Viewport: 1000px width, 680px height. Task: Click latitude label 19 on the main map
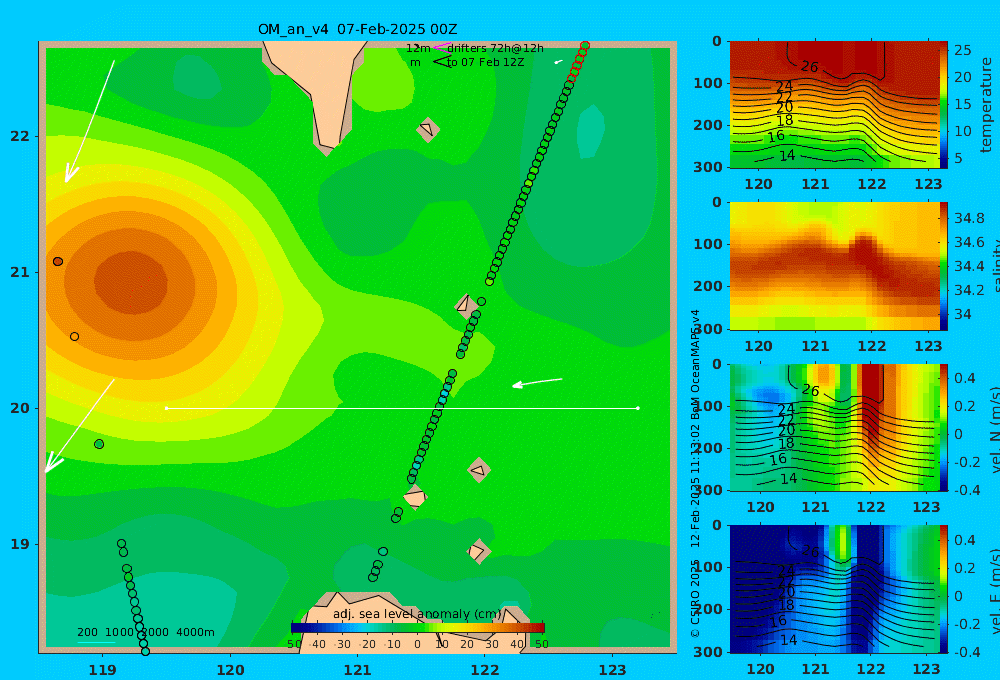coord(20,544)
